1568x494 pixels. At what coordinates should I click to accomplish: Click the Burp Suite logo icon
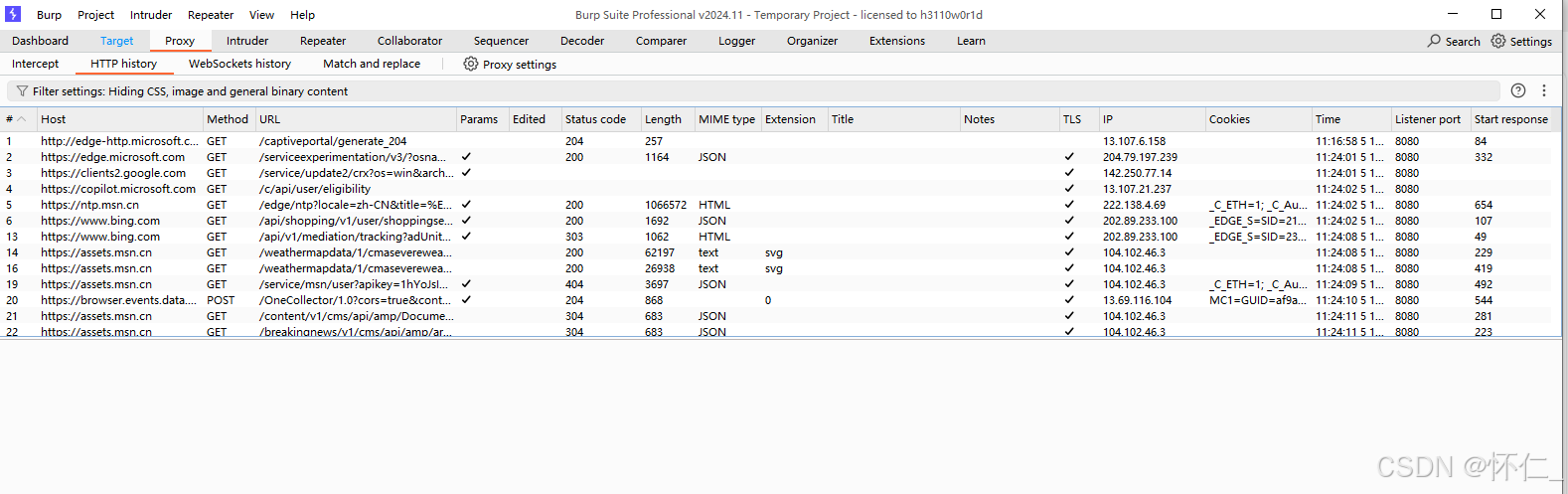(13, 14)
